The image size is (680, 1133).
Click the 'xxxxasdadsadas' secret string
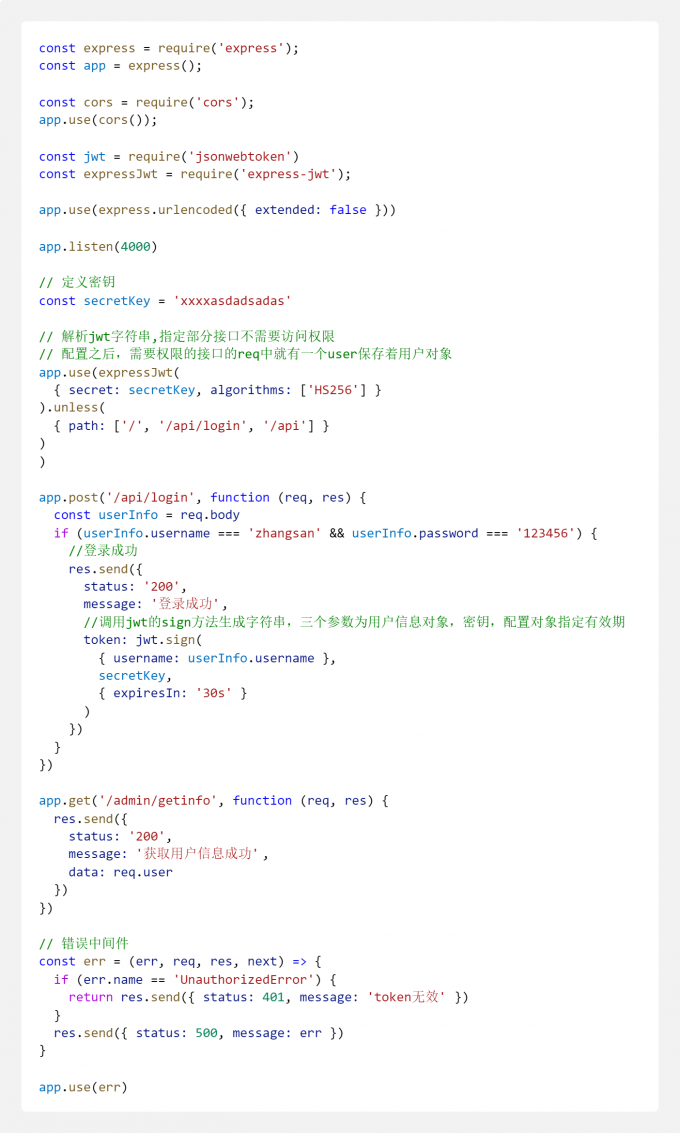[x=232, y=301]
